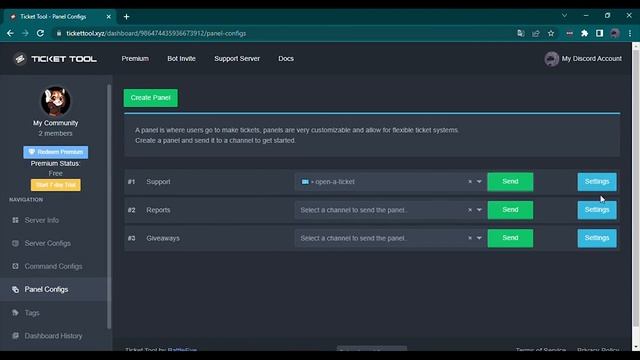The width and height of the screenshot is (640, 360).
Task: Send the Giveaways panel
Action: click(510, 238)
